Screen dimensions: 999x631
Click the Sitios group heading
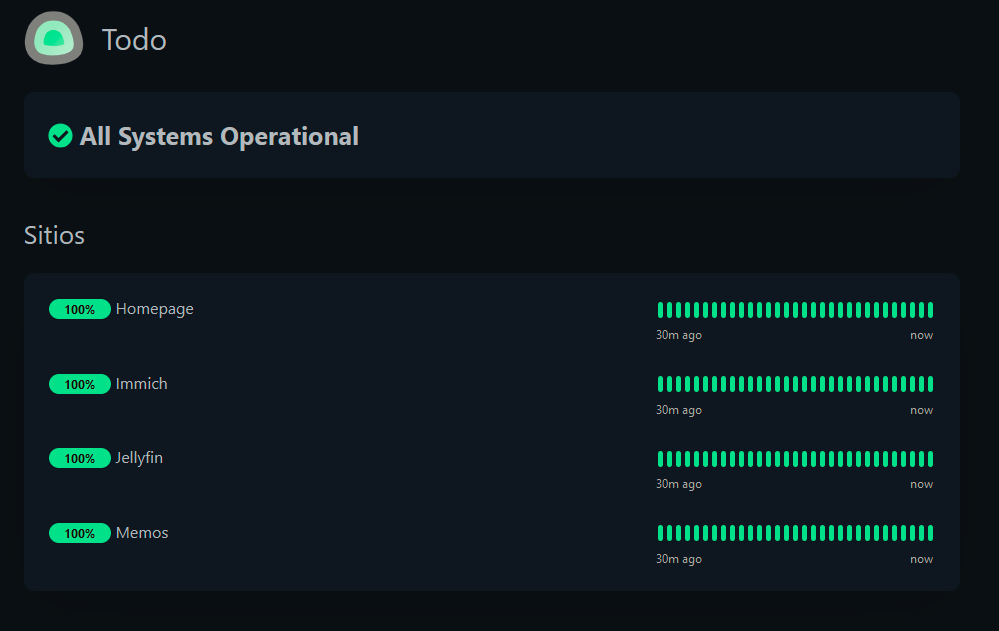click(54, 235)
